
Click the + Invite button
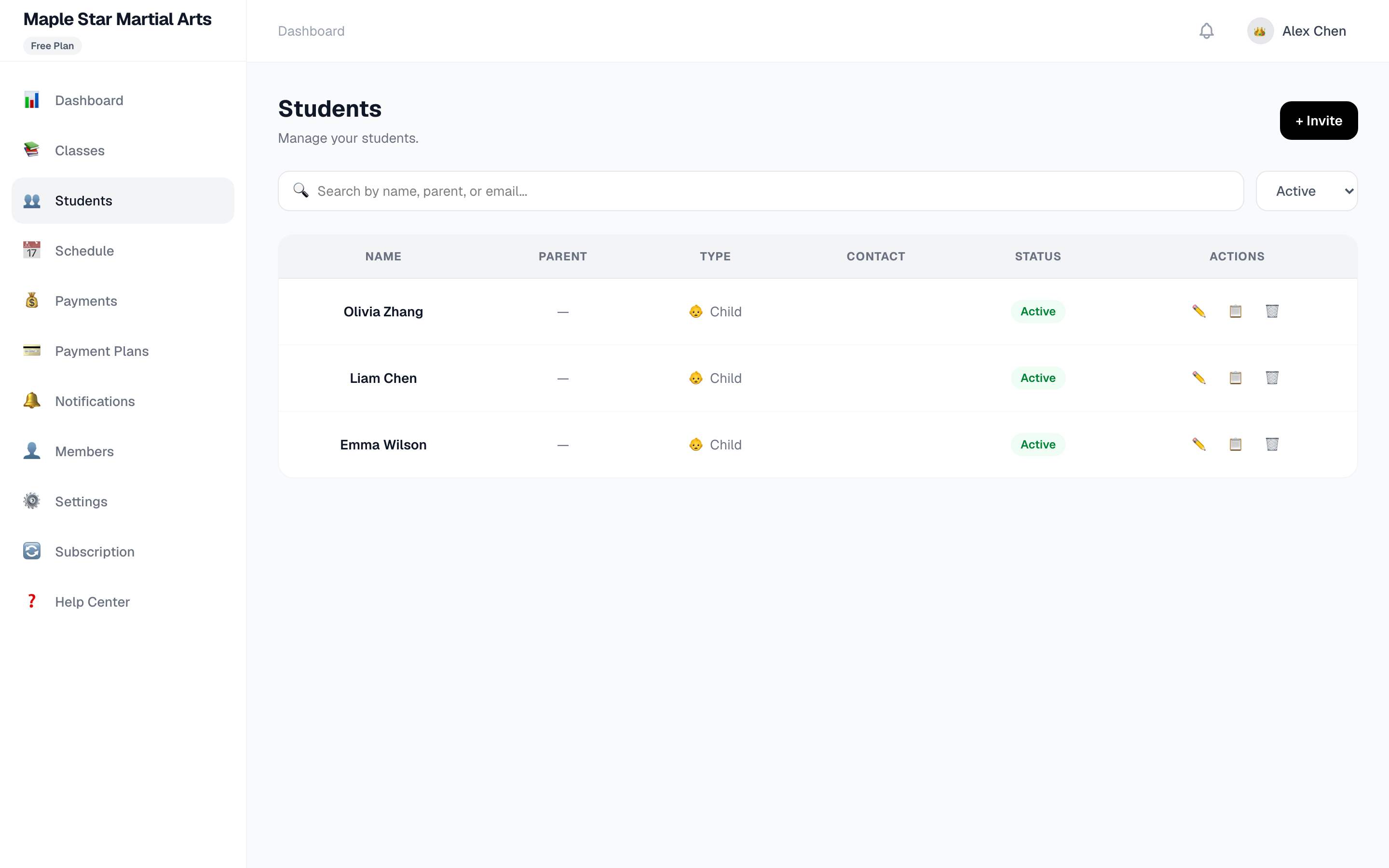click(1319, 121)
